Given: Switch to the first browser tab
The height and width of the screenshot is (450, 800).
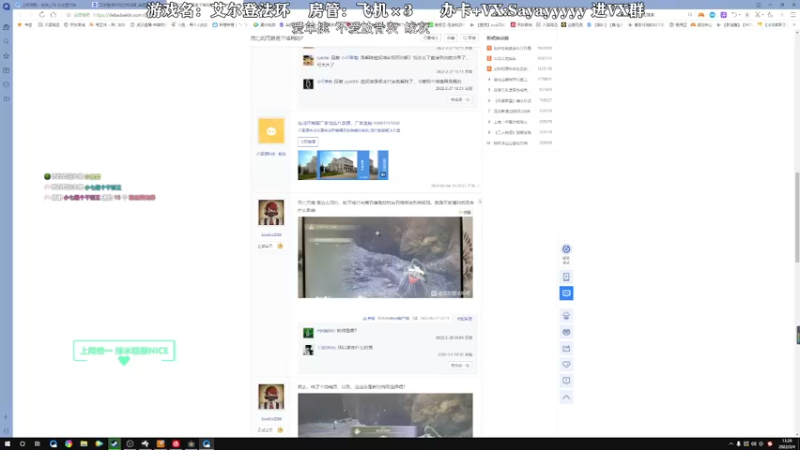Looking at the screenshot, I should pos(49,5).
